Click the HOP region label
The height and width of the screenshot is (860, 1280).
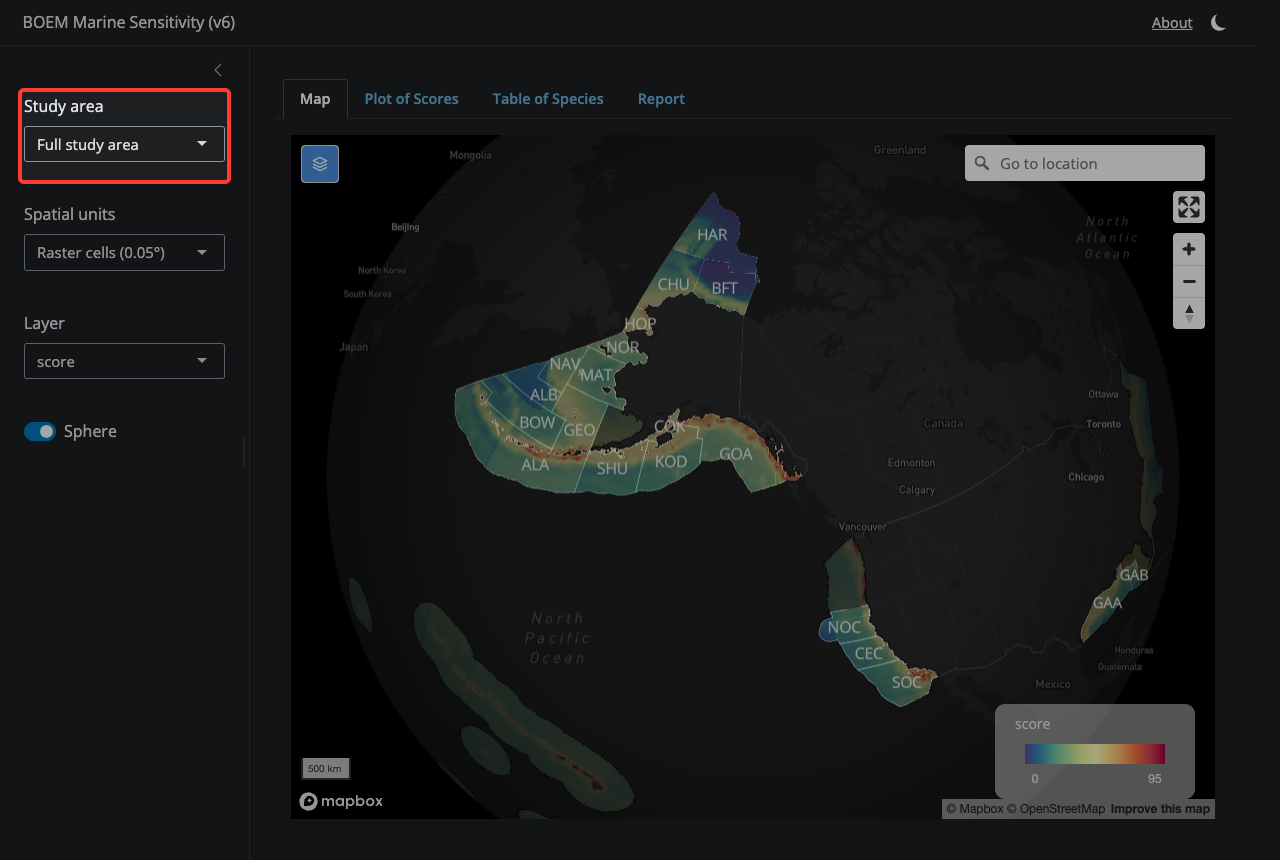640,324
